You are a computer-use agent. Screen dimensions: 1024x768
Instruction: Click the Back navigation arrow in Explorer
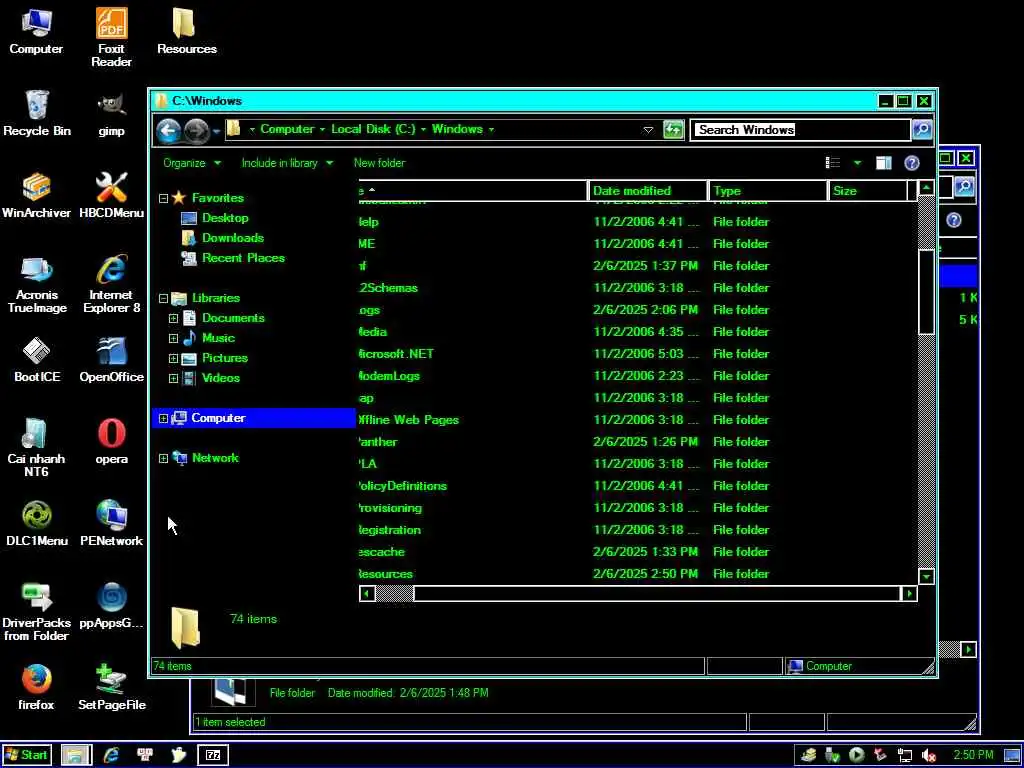[x=168, y=131]
